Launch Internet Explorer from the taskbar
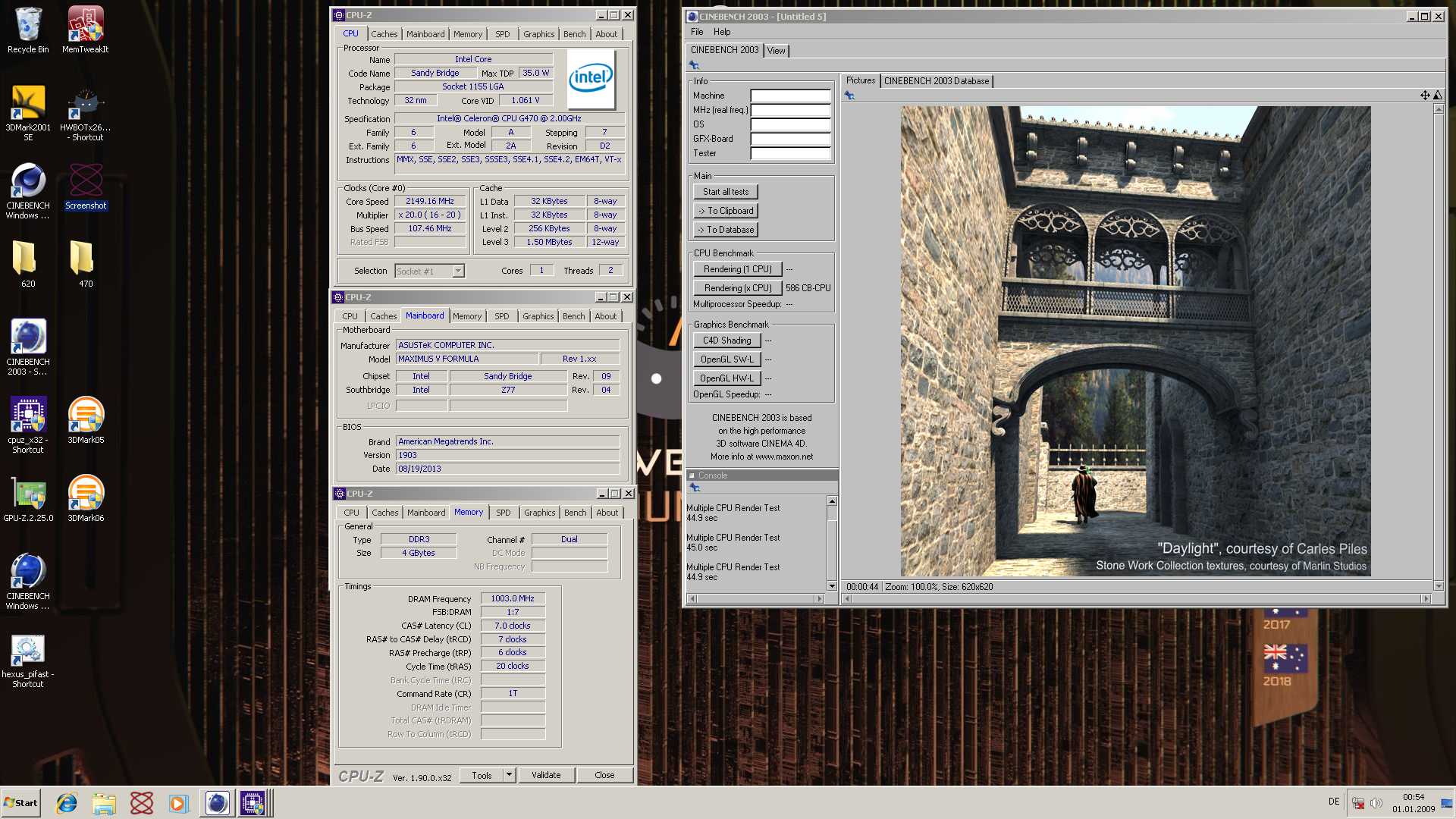Image resolution: width=1456 pixels, height=819 pixels. (67, 803)
